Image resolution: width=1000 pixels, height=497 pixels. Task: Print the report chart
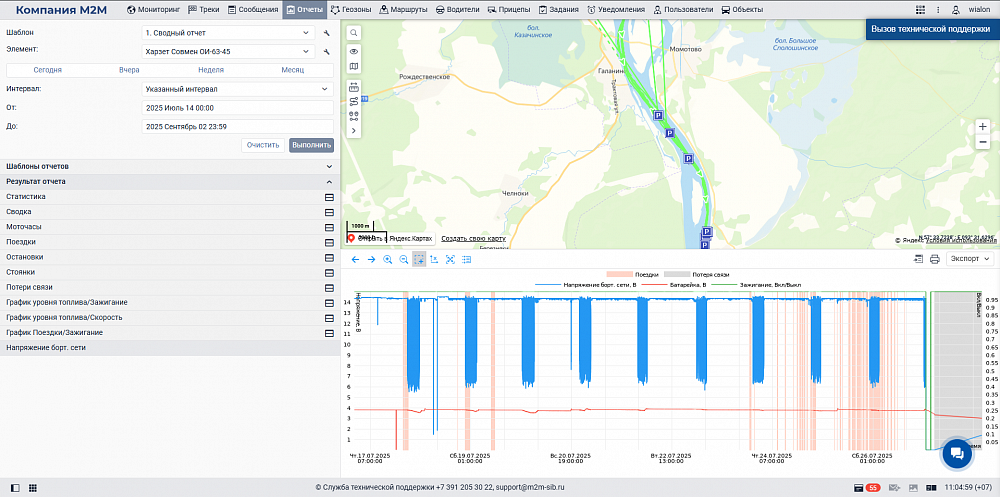tap(934, 259)
